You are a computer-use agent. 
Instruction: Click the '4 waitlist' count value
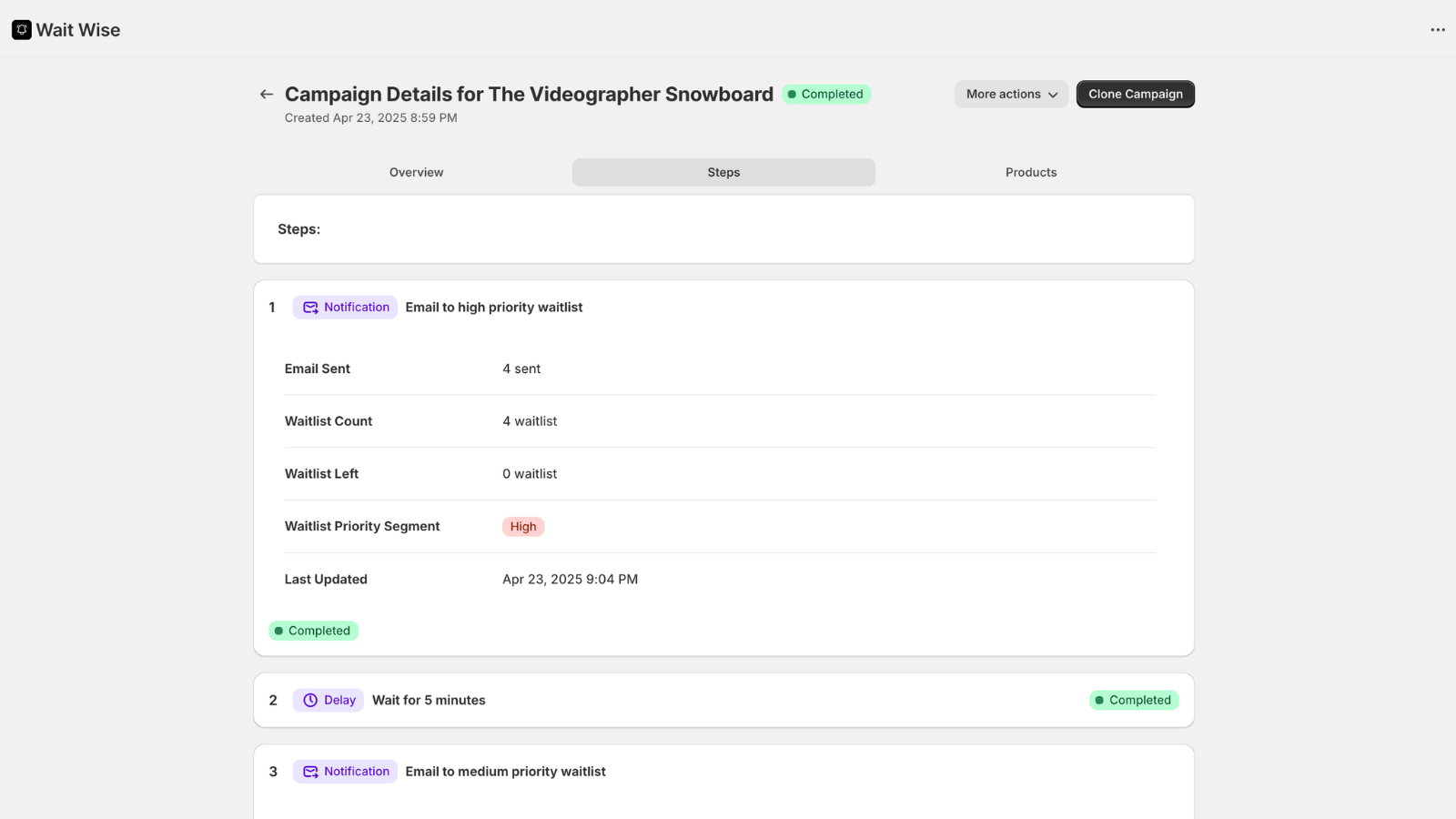[530, 421]
